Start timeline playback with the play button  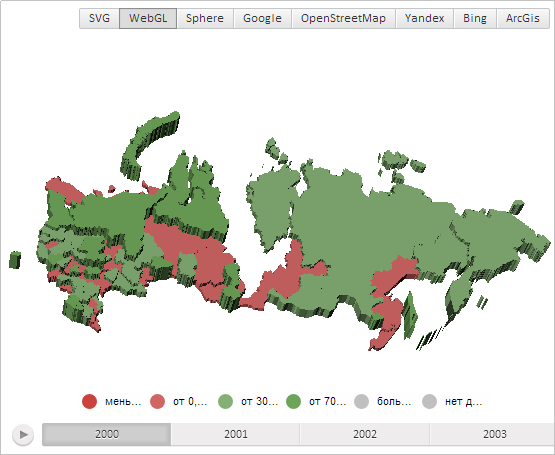tap(23, 434)
